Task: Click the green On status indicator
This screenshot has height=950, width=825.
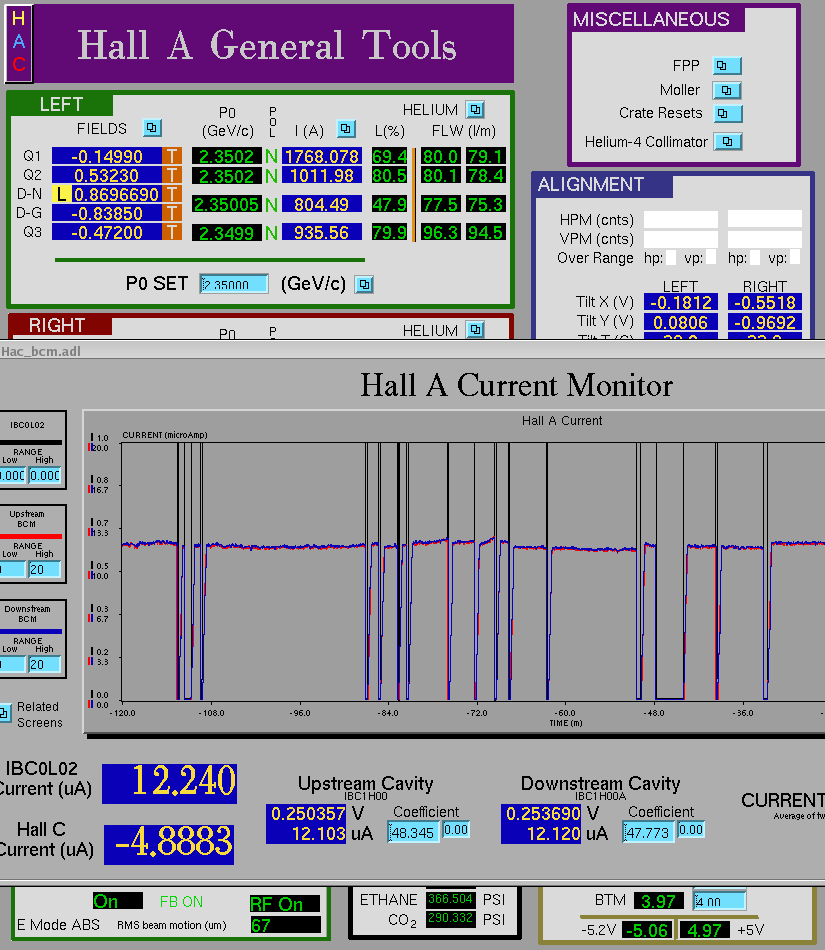Action: pos(118,901)
